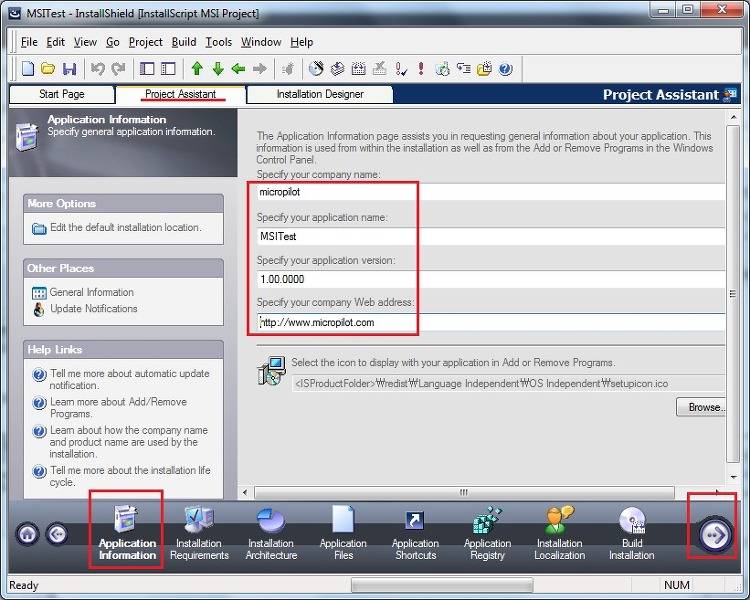The image size is (750, 600).
Task: Open the Application Registry step
Action: [487, 533]
